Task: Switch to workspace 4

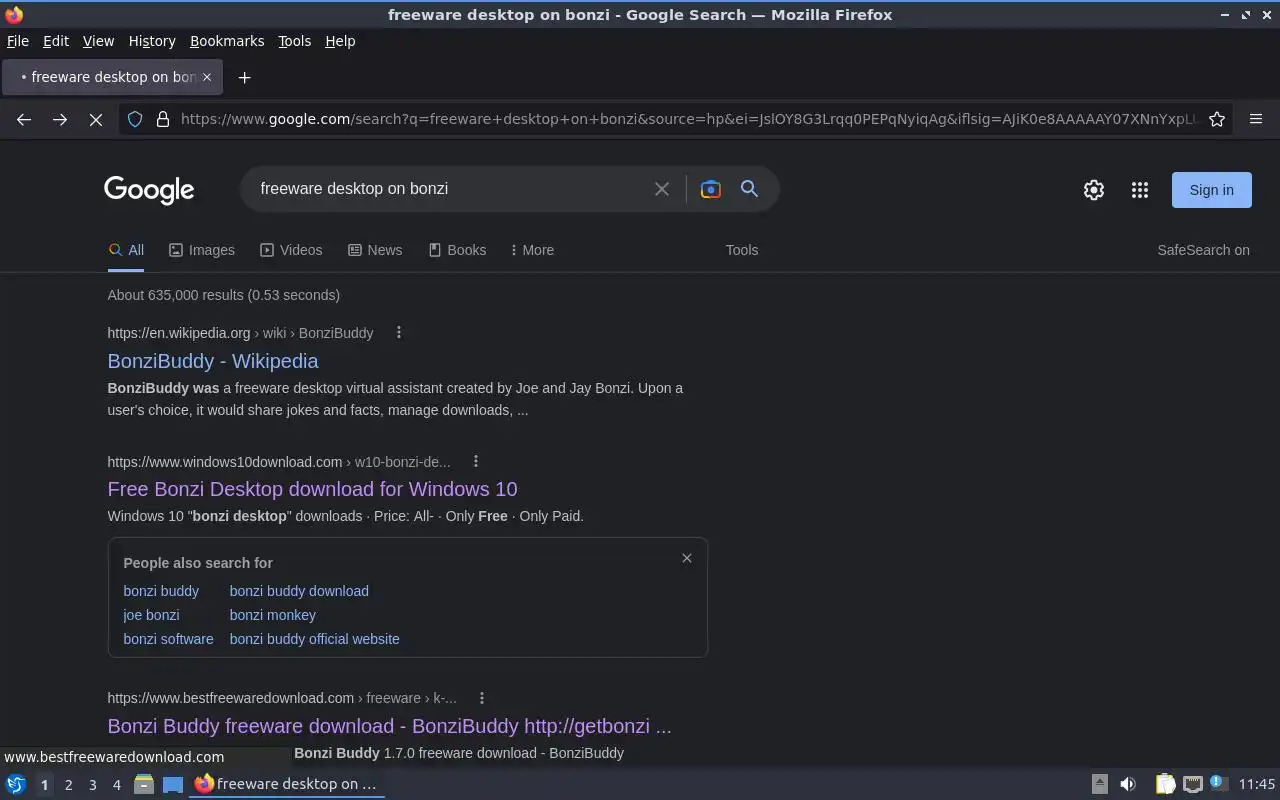Action: pos(116,785)
